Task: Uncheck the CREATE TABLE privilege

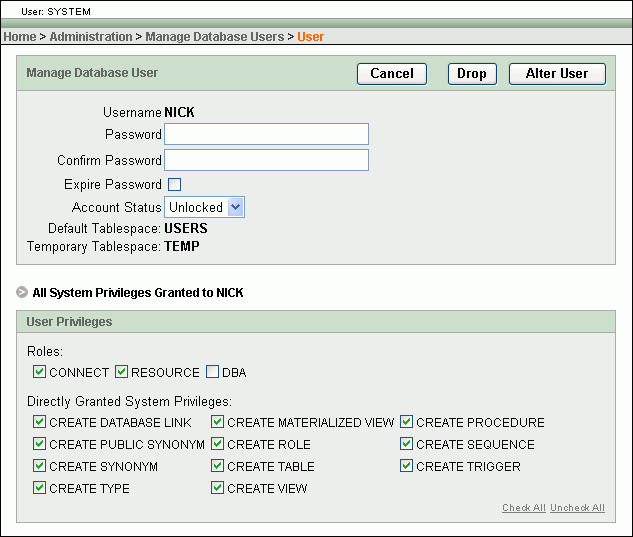Action: click(217, 466)
